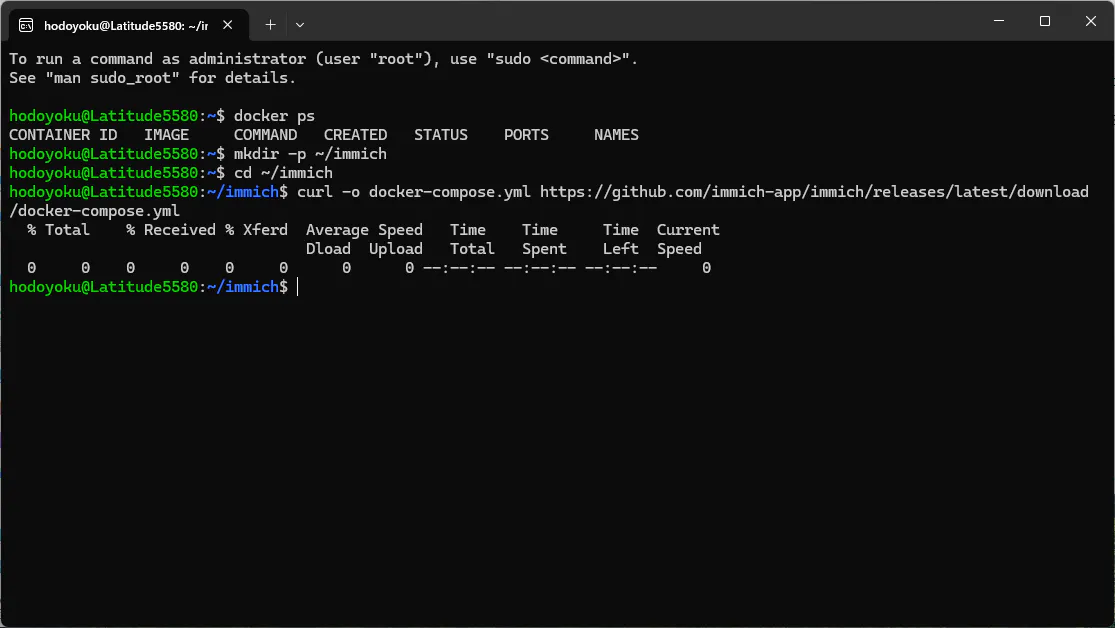
Task: Click the terminal icon in the tab
Action: pos(26,26)
